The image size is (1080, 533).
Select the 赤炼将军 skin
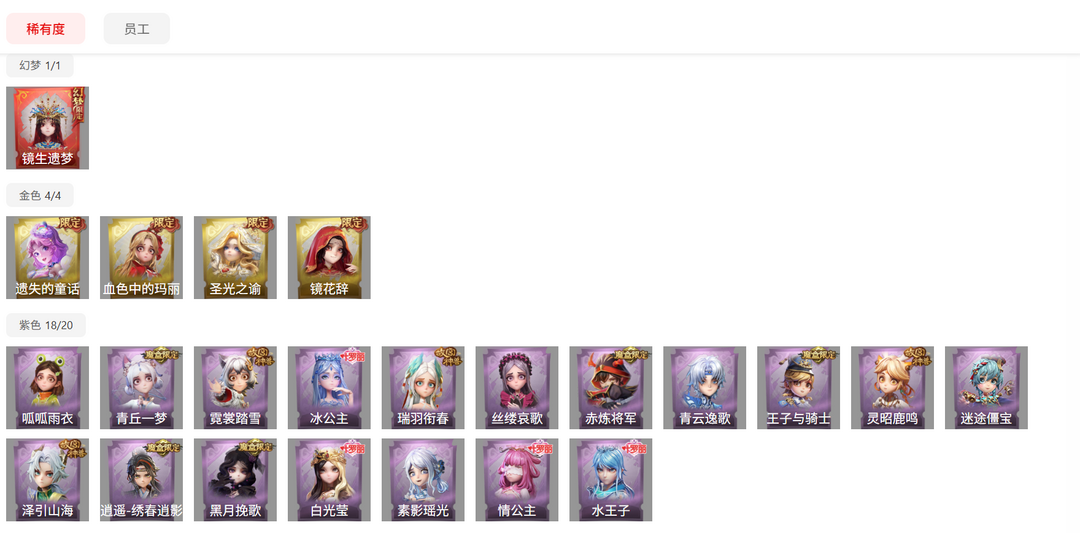[611, 388]
